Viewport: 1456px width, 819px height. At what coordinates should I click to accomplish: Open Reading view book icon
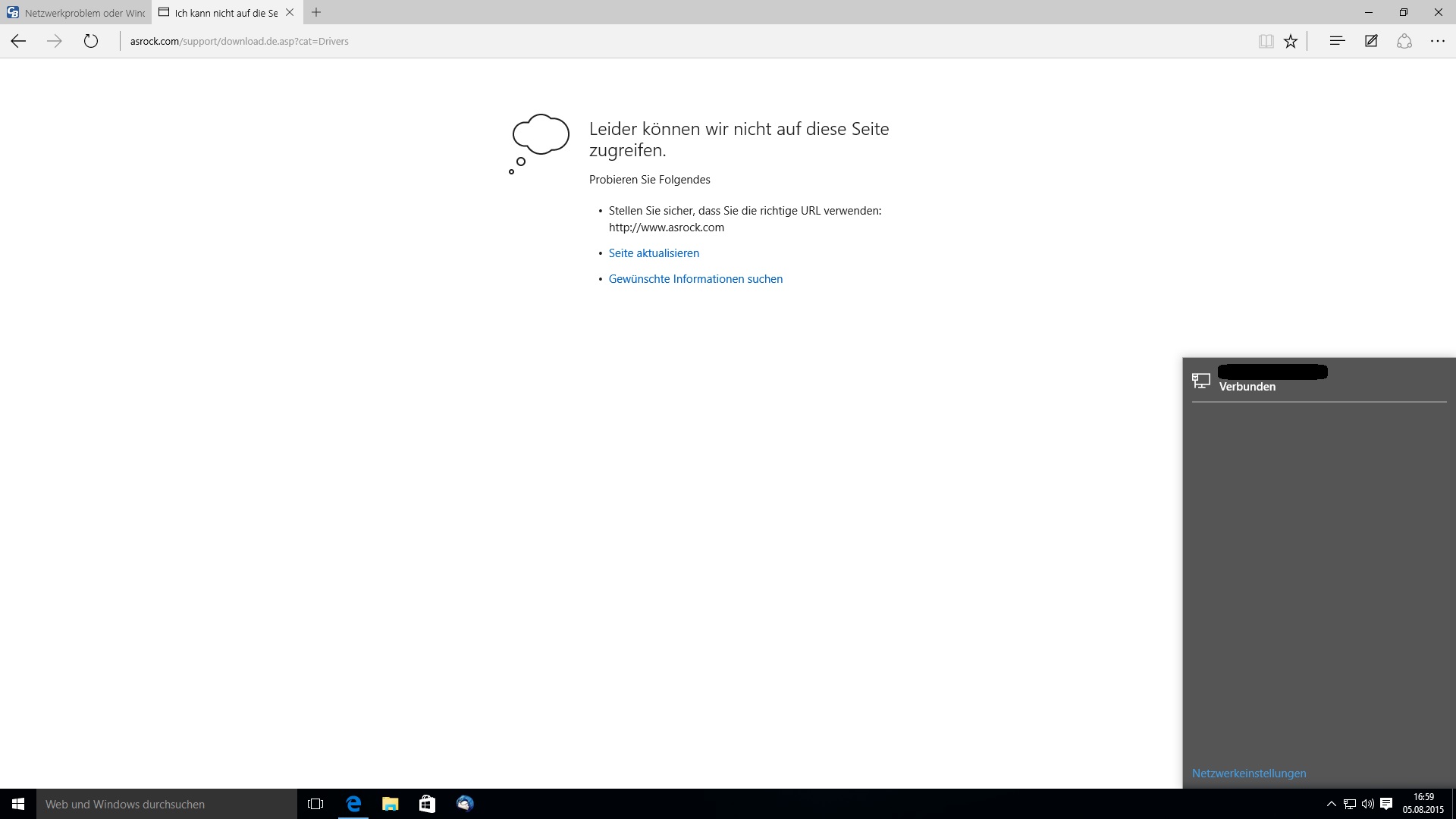click(x=1266, y=41)
